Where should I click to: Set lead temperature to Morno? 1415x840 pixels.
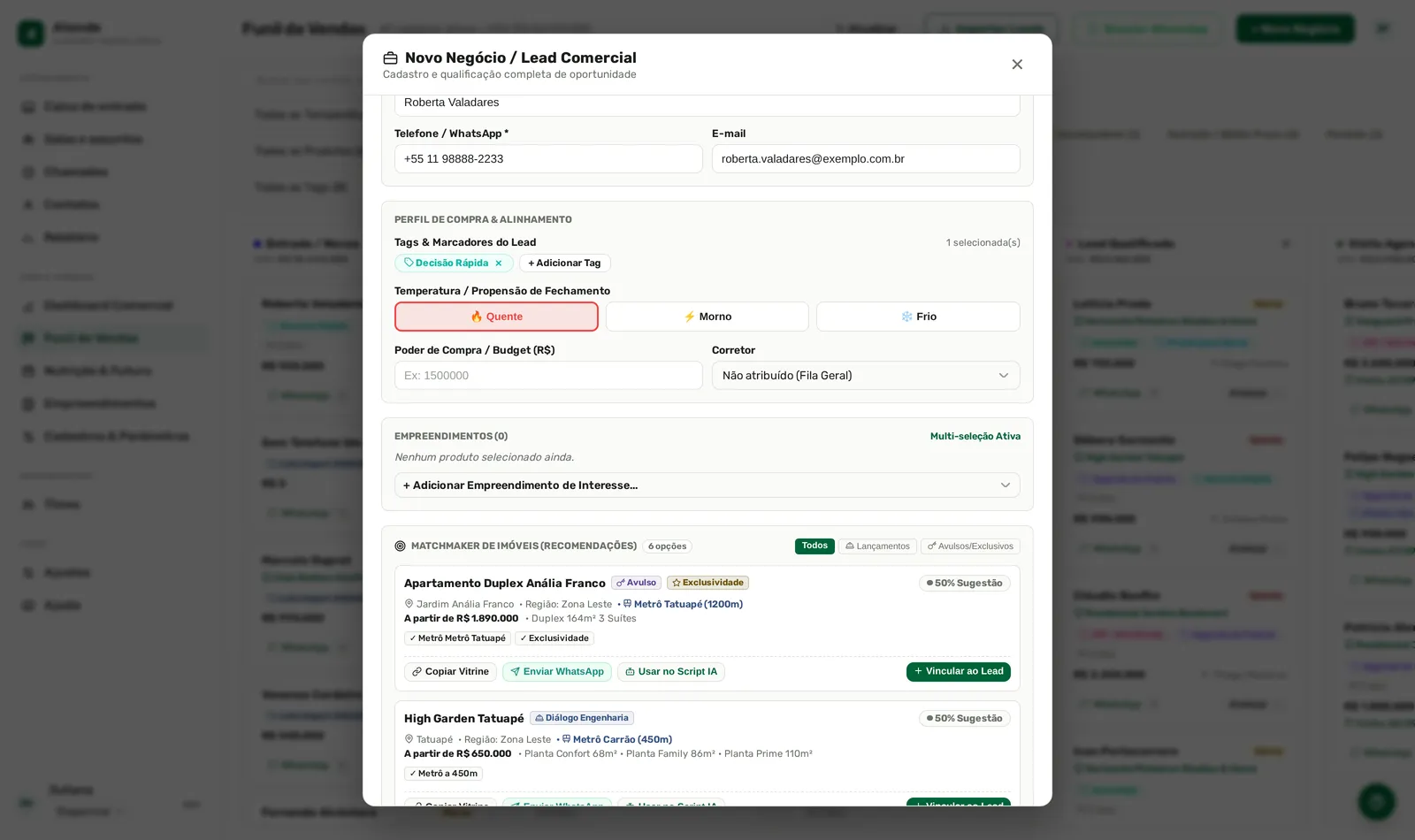(x=707, y=317)
